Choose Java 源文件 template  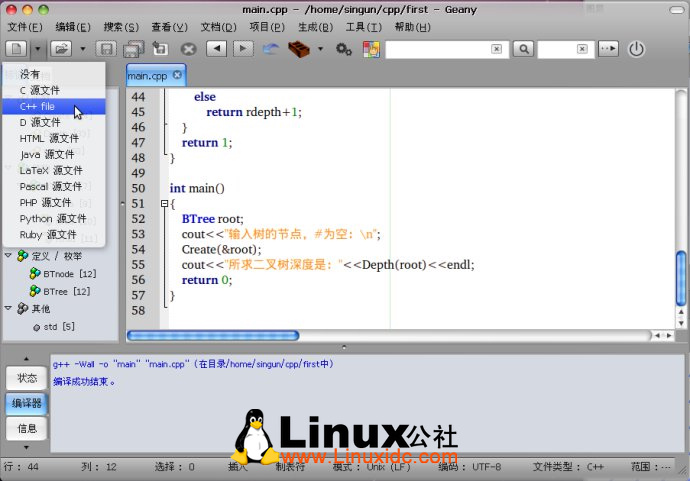tap(54, 154)
